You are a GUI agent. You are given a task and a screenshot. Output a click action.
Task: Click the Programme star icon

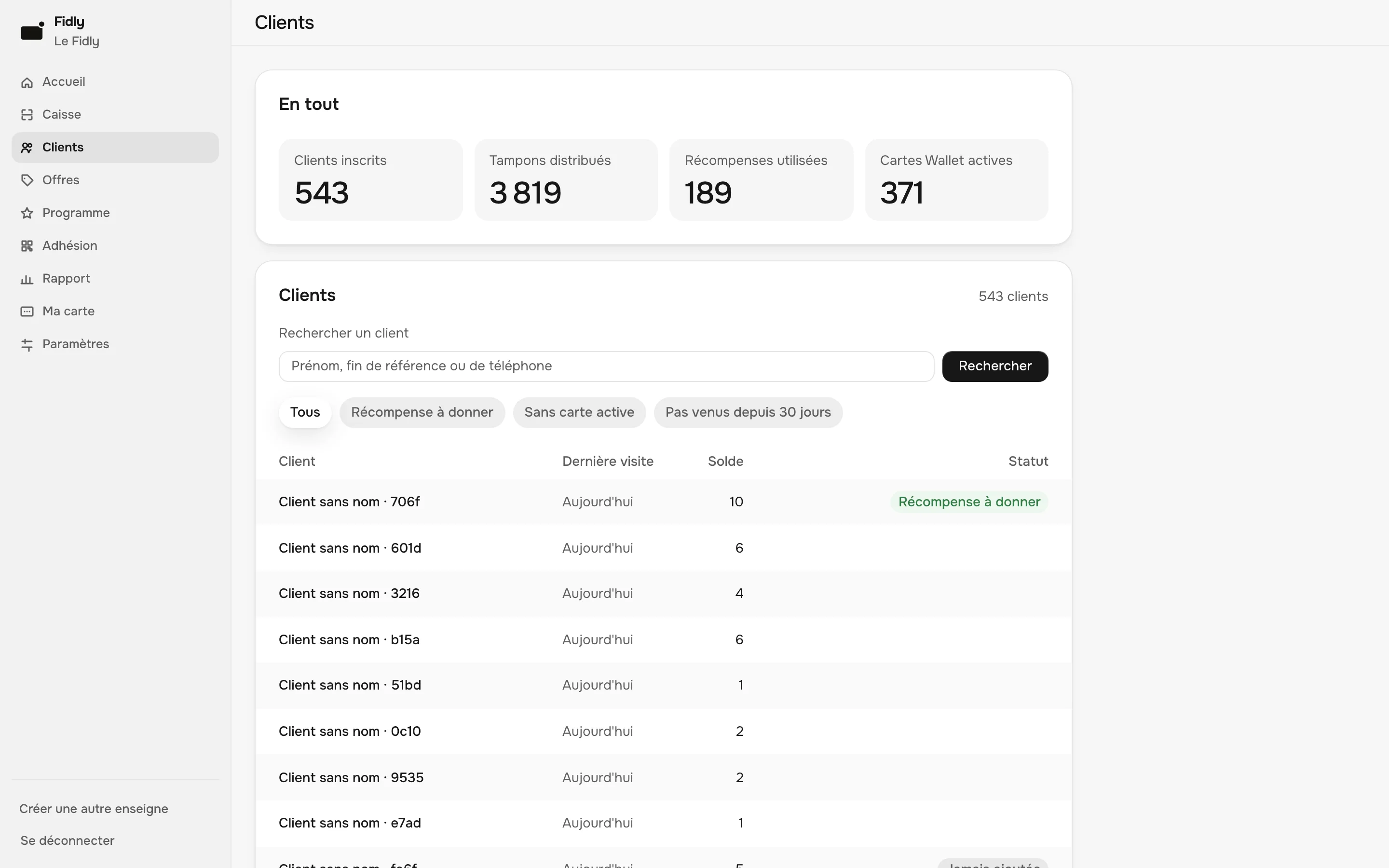click(27, 213)
